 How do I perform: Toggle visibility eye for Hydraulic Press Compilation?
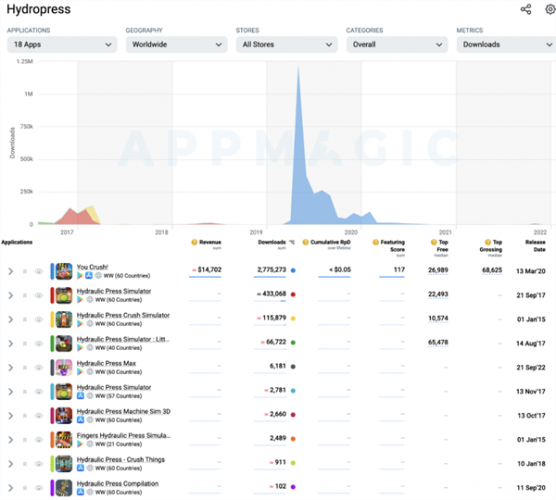pyautogui.click(x=39, y=488)
